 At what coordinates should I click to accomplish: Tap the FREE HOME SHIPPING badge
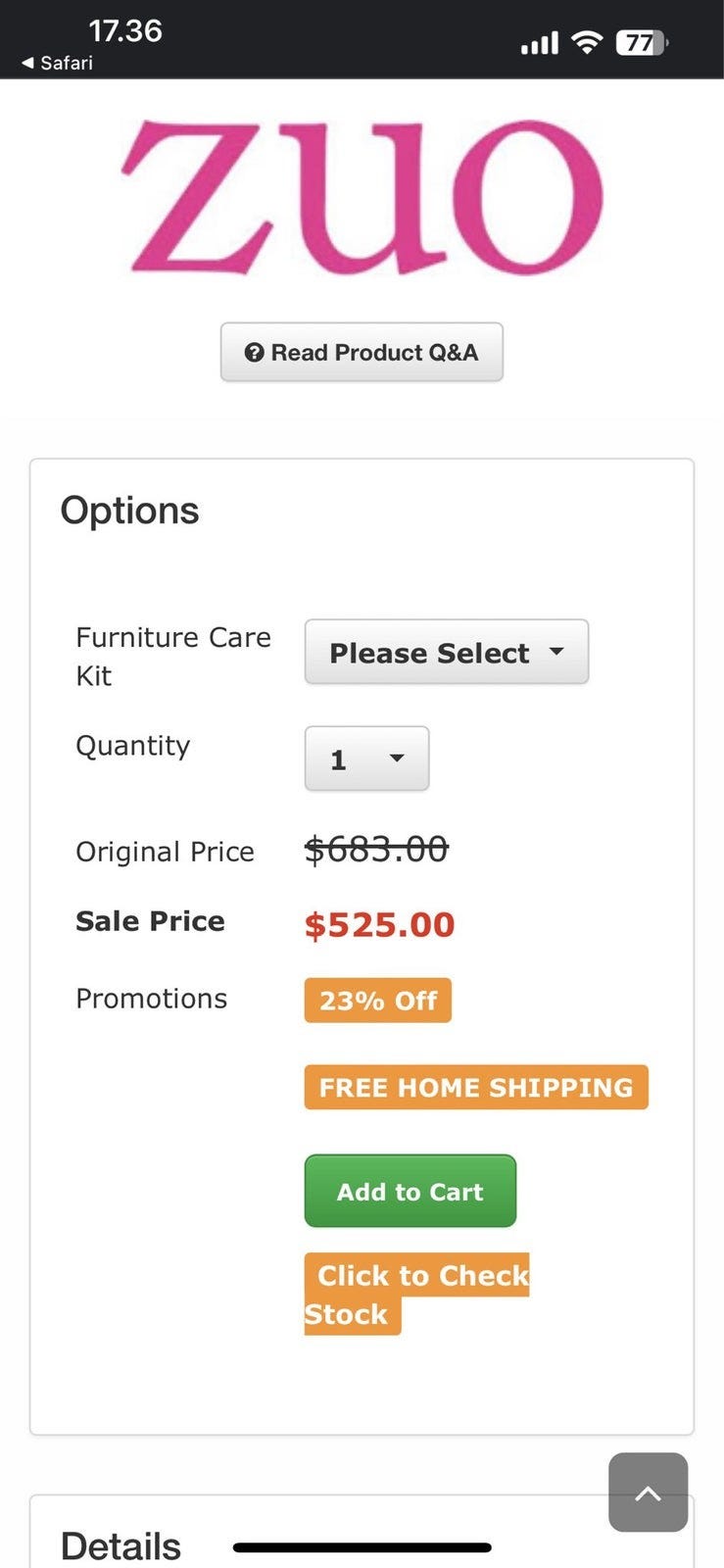coord(476,1088)
